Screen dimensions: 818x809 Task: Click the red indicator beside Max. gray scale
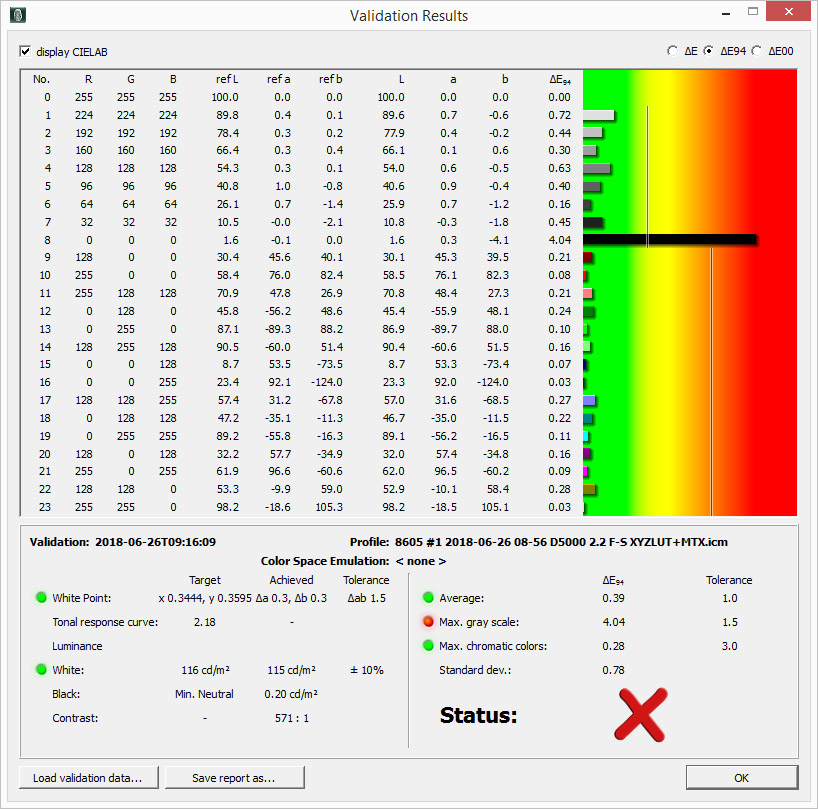[x=430, y=620]
